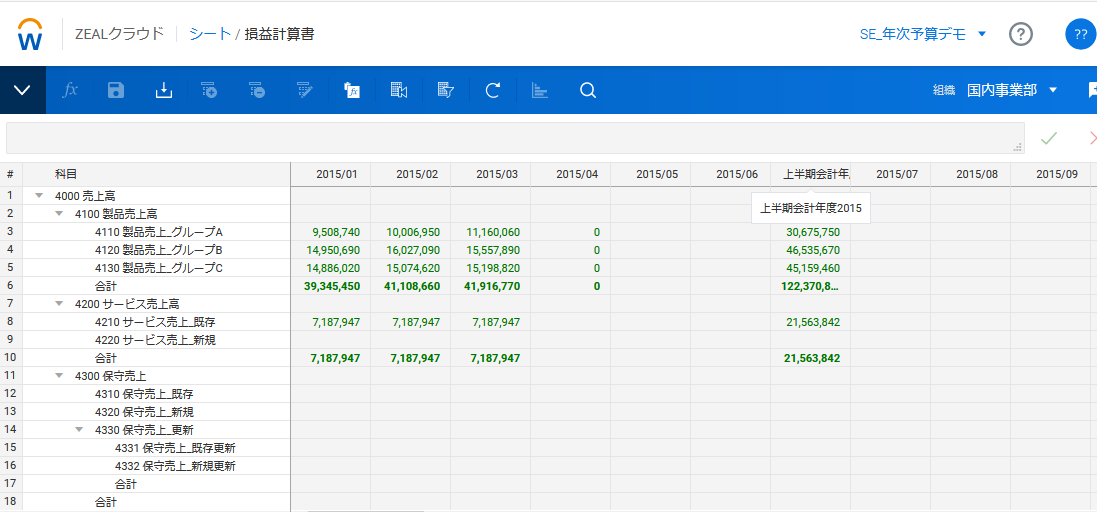Click the Workday logo icon
Screen dimensions: 1097x512
click(31, 34)
